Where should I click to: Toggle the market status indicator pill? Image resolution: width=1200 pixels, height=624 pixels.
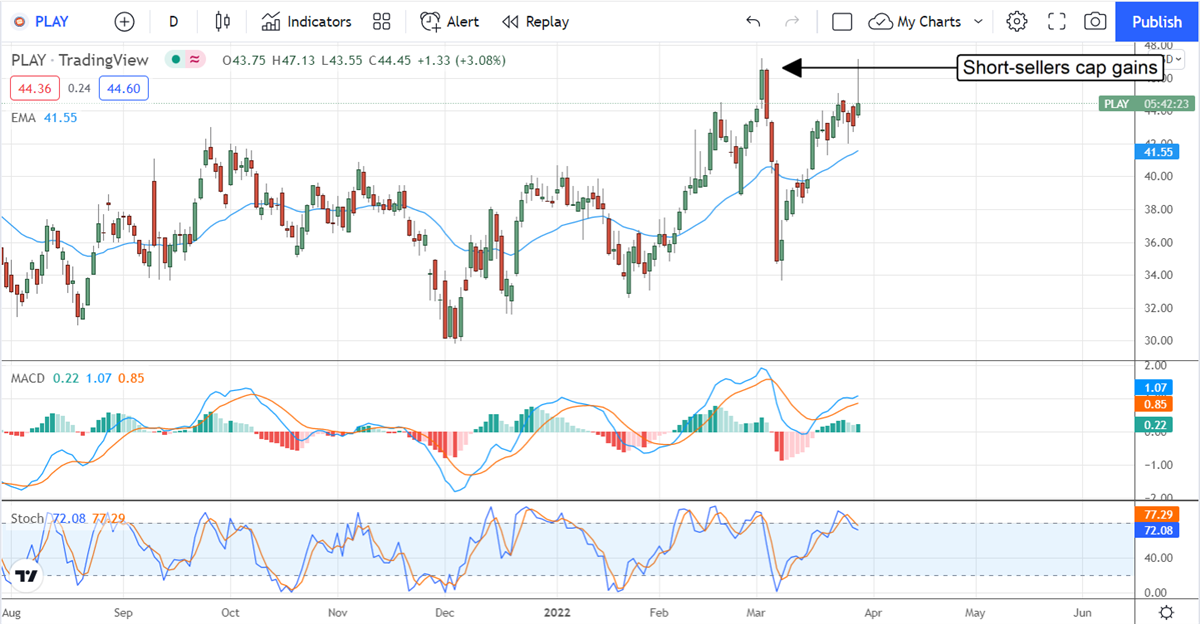[186, 60]
